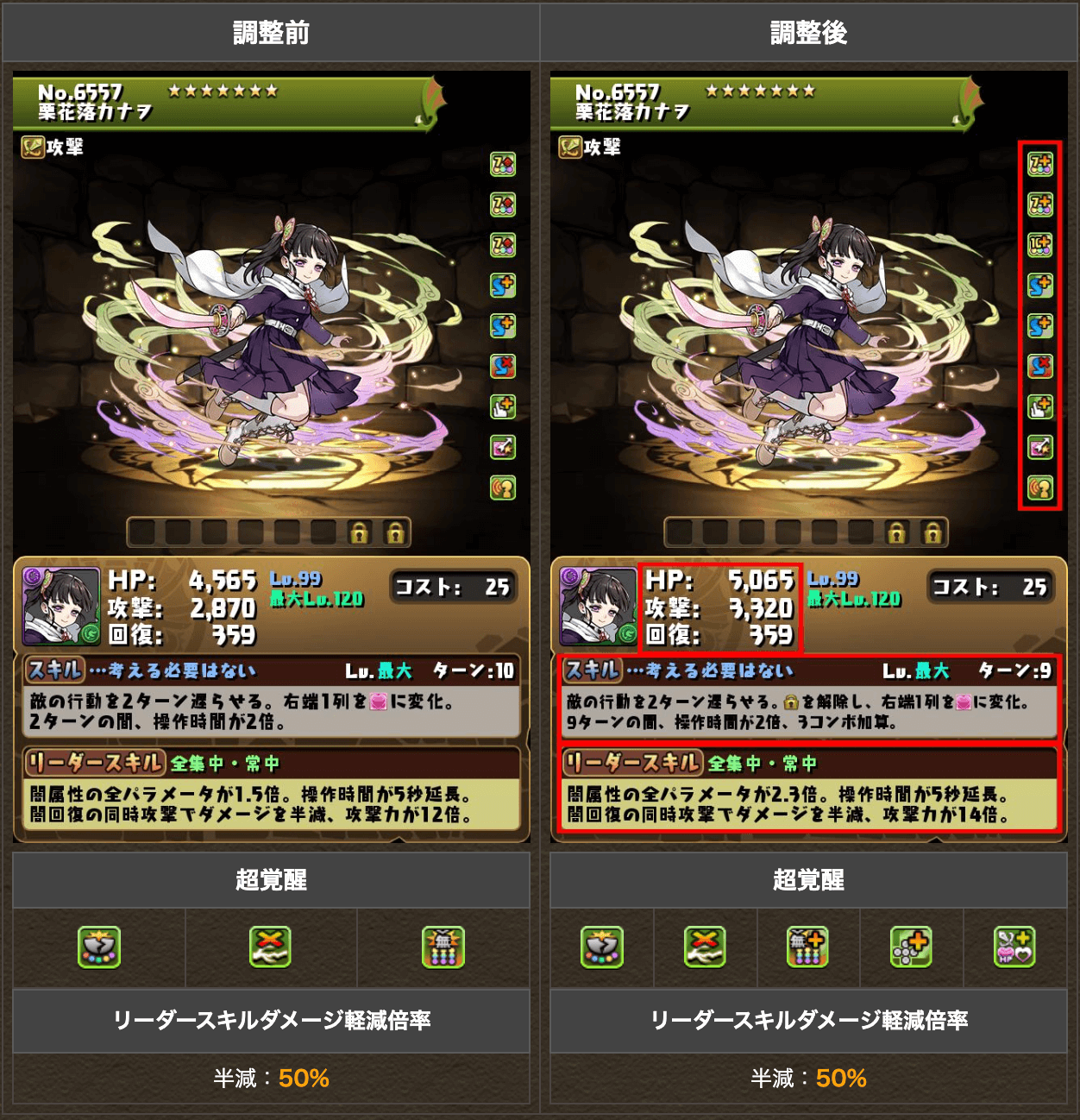
Task: Click the orange 50% value under 調整後
Action: (841, 1078)
